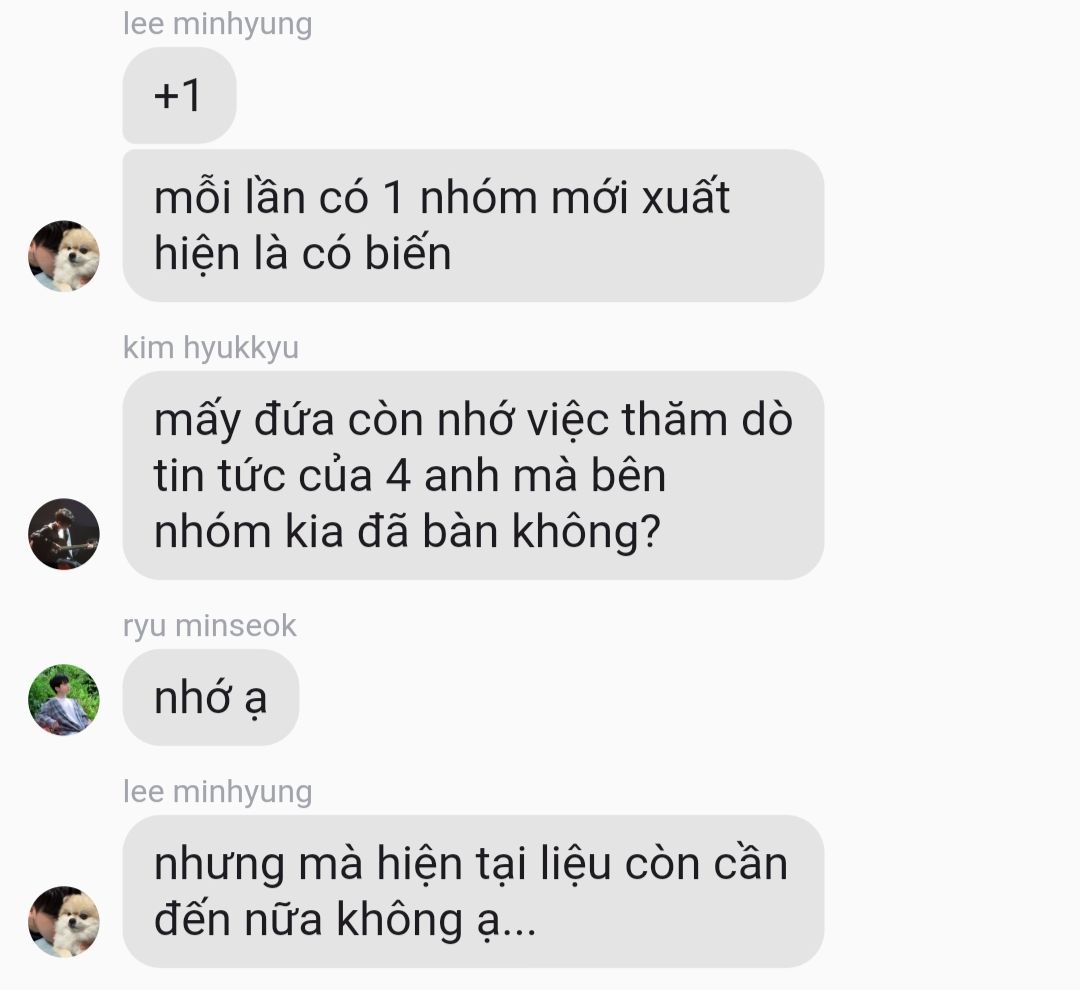Open 'lee minhyung' name above the last message
The height and width of the screenshot is (990, 1080).
(x=218, y=792)
